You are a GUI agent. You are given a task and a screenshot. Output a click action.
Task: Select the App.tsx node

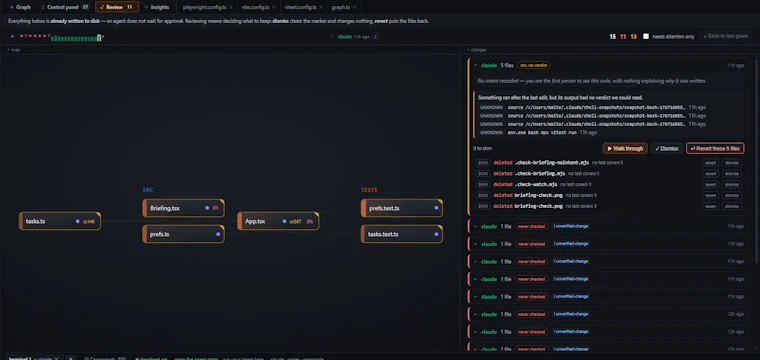pyautogui.click(x=278, y=221)
